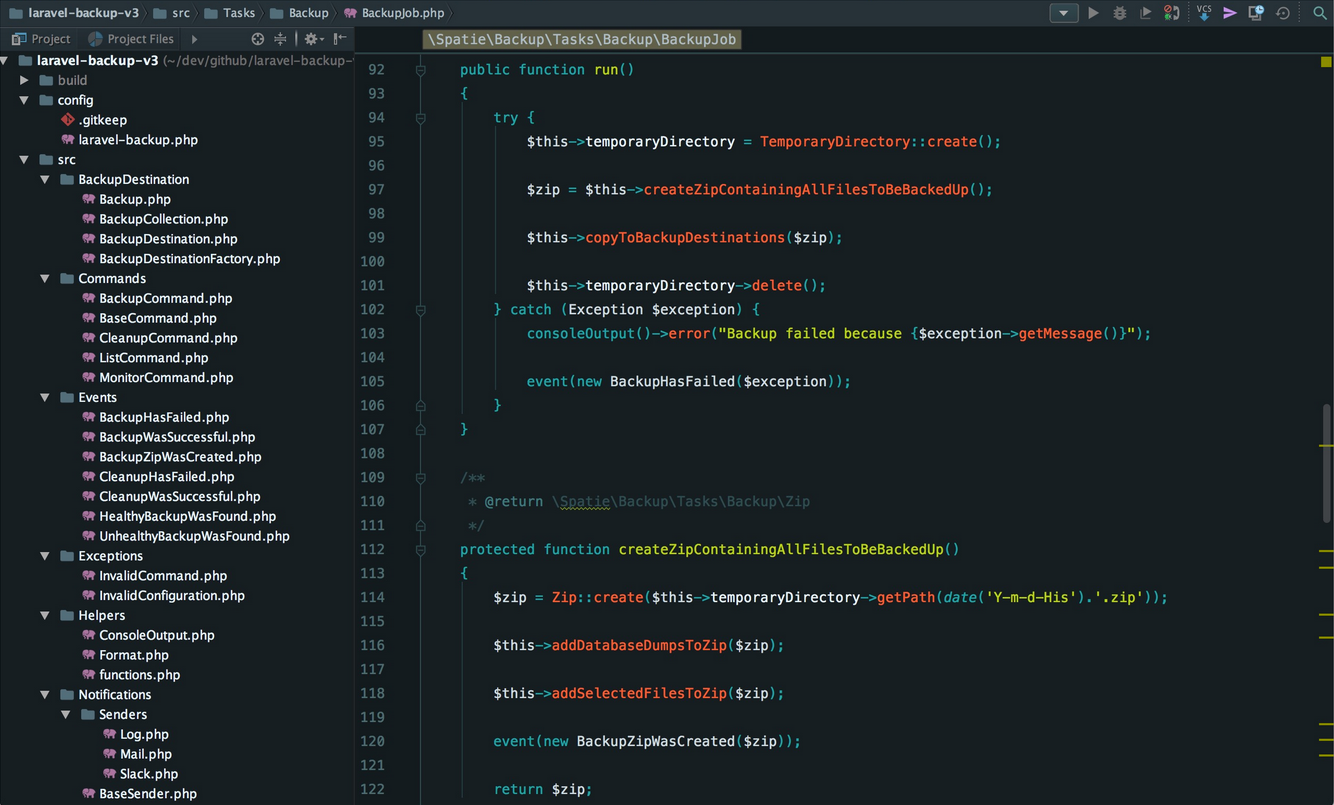The image size is (1334, 805).
Task: Open ConsoleOutput.php
Action: point(149,636)
